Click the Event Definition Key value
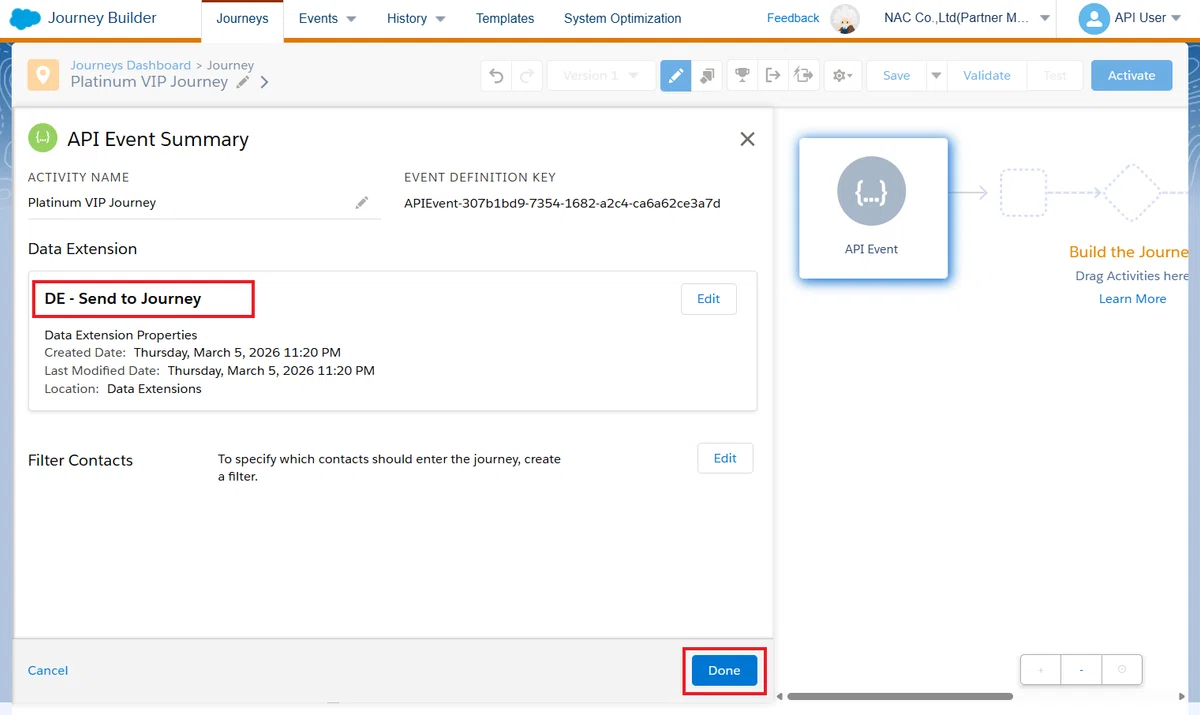This screenshot has width=1200, height=715. 562,203
